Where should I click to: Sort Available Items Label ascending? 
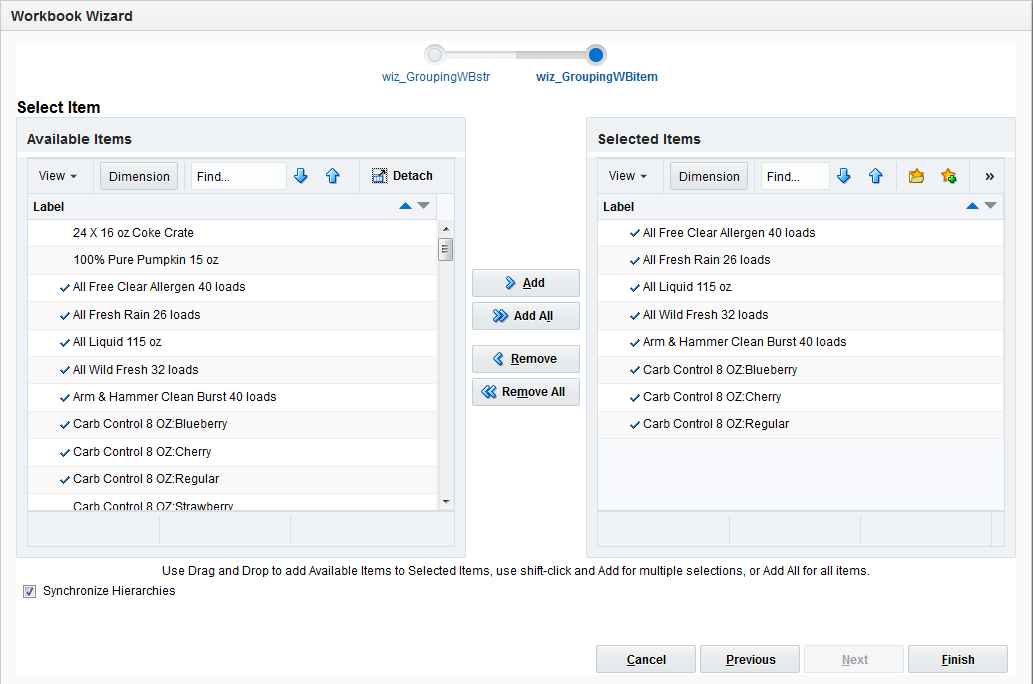point(405,206)
